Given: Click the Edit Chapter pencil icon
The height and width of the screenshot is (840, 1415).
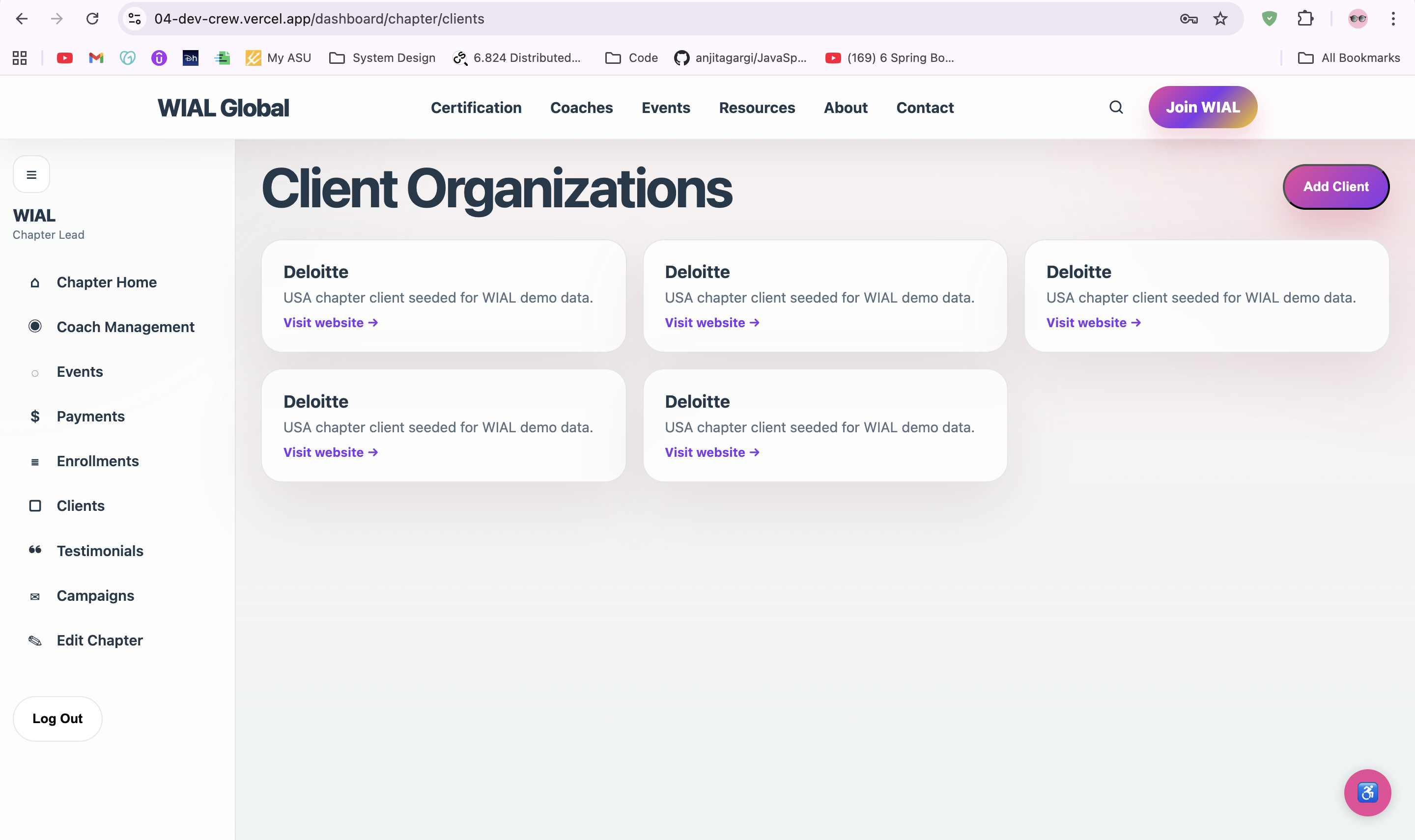Looking at the screenshot, I should click(35, 640).
